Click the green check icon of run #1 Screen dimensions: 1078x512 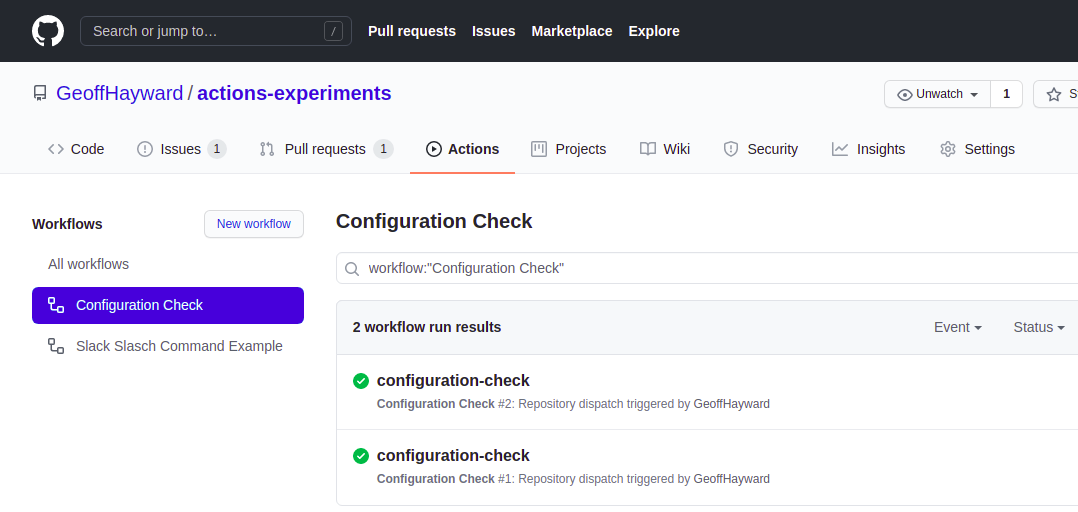(x=361, y=456)
